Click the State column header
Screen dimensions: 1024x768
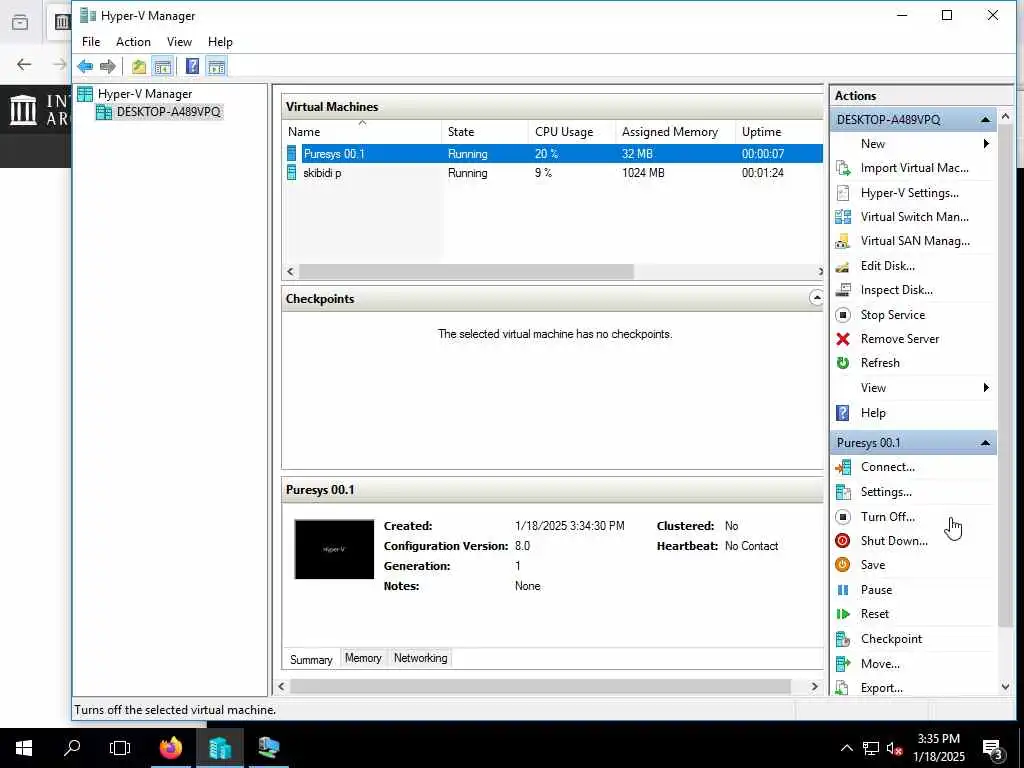tap(485, 132)
